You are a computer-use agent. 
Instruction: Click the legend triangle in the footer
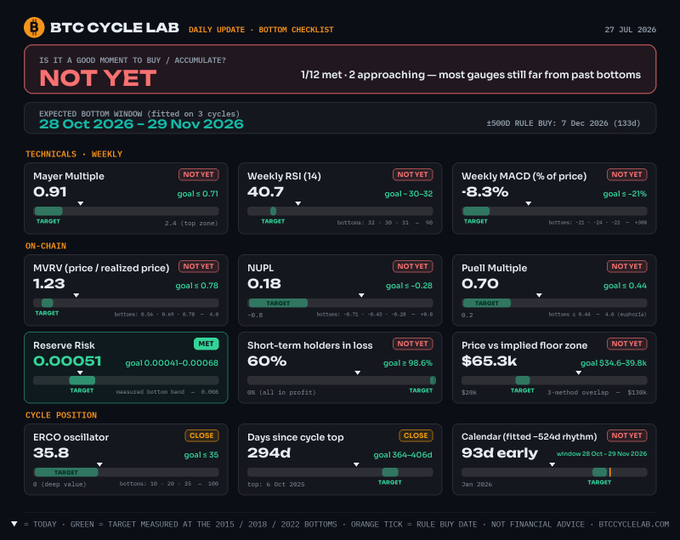(x=14, y=524)
